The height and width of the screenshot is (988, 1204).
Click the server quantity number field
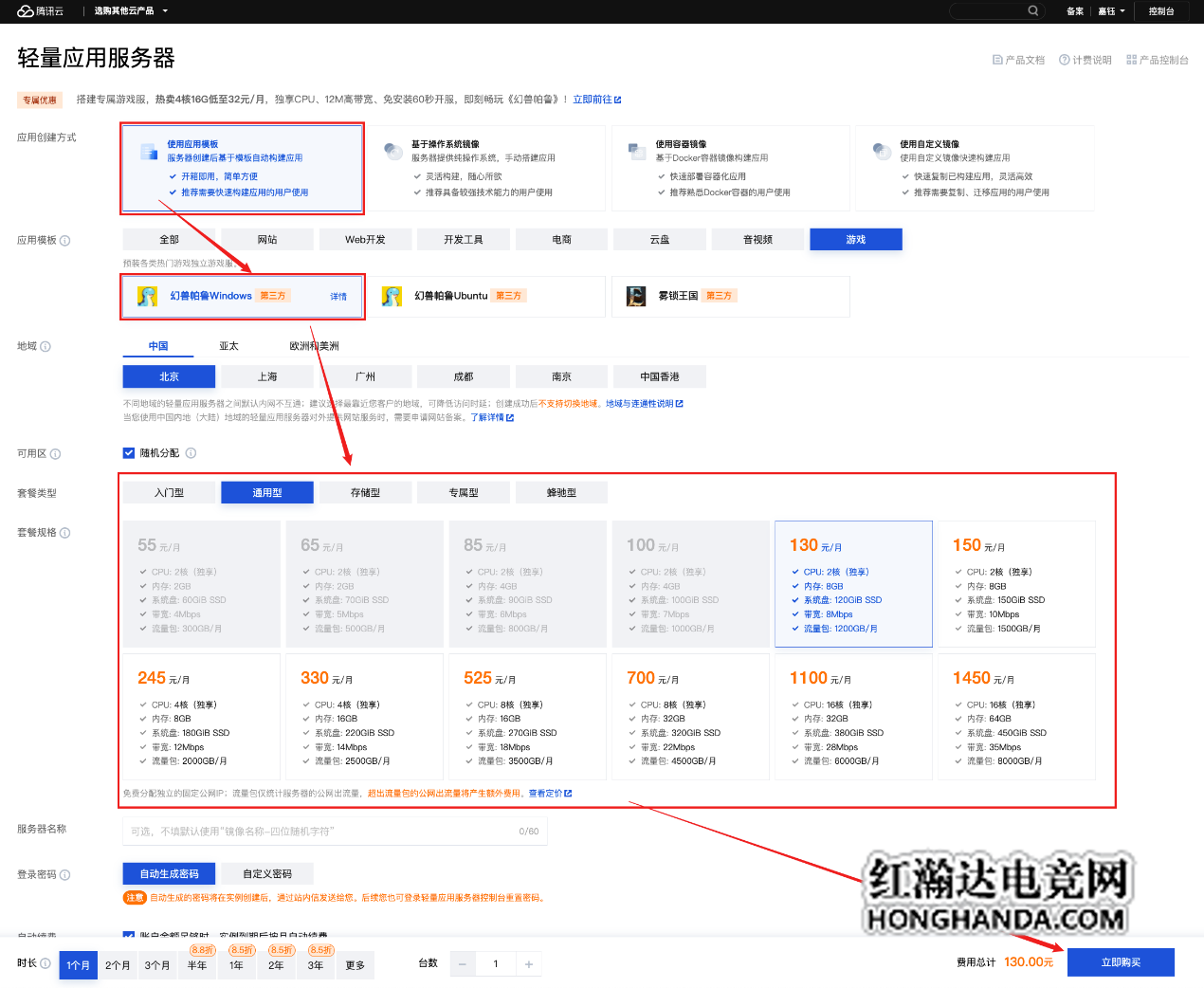click(x=496, y=964)
